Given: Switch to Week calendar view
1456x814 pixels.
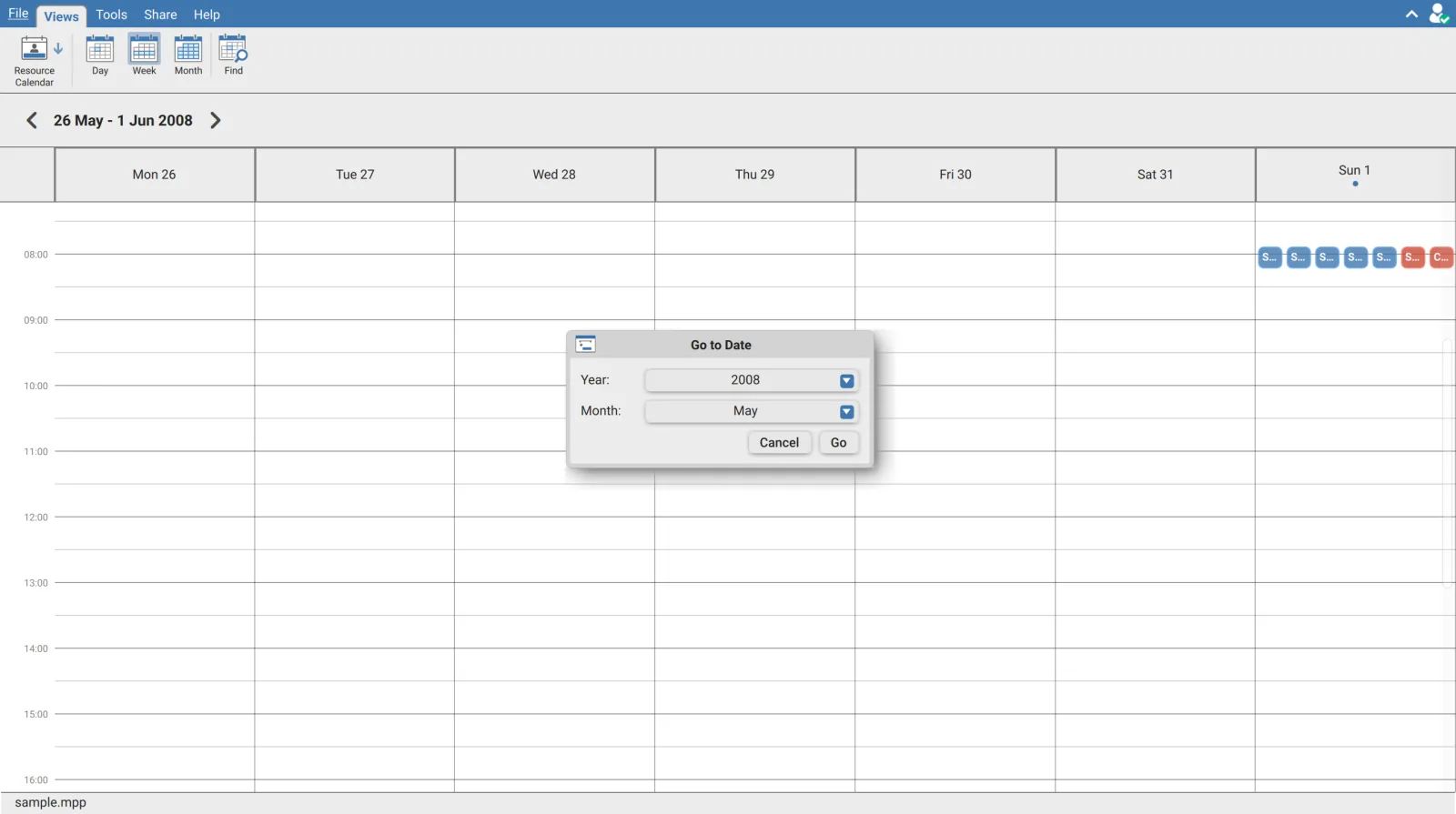Looking at the screenshot, I should tap(144, 55).
